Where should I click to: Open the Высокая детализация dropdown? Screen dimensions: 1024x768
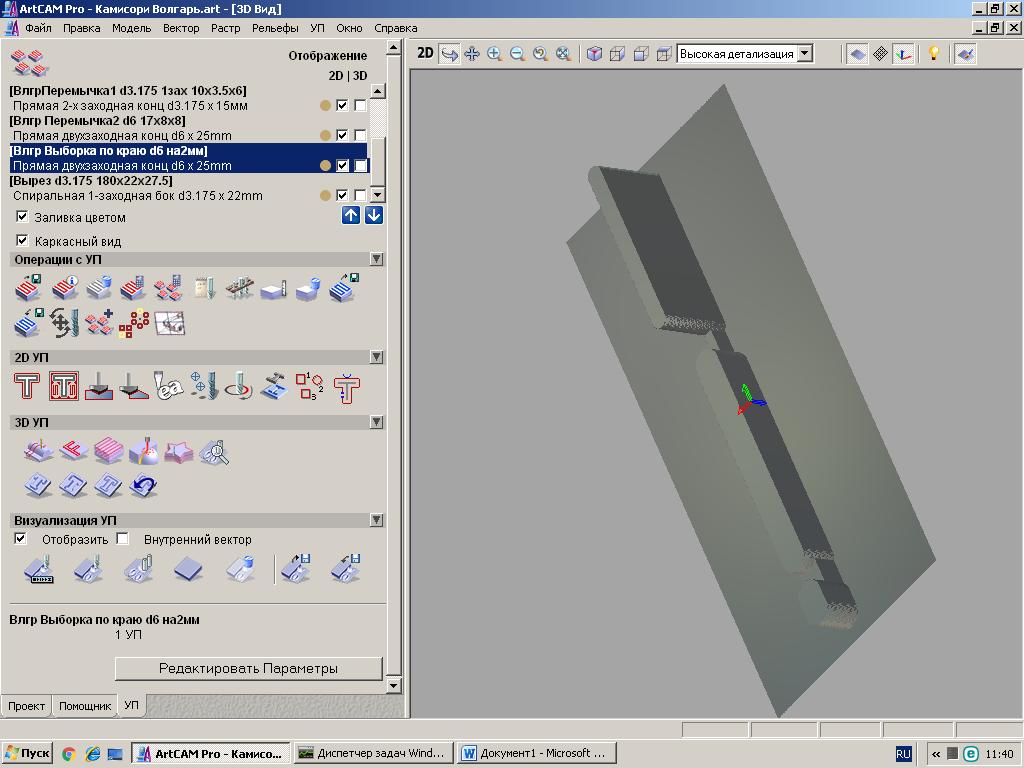(x=804, y=54)
